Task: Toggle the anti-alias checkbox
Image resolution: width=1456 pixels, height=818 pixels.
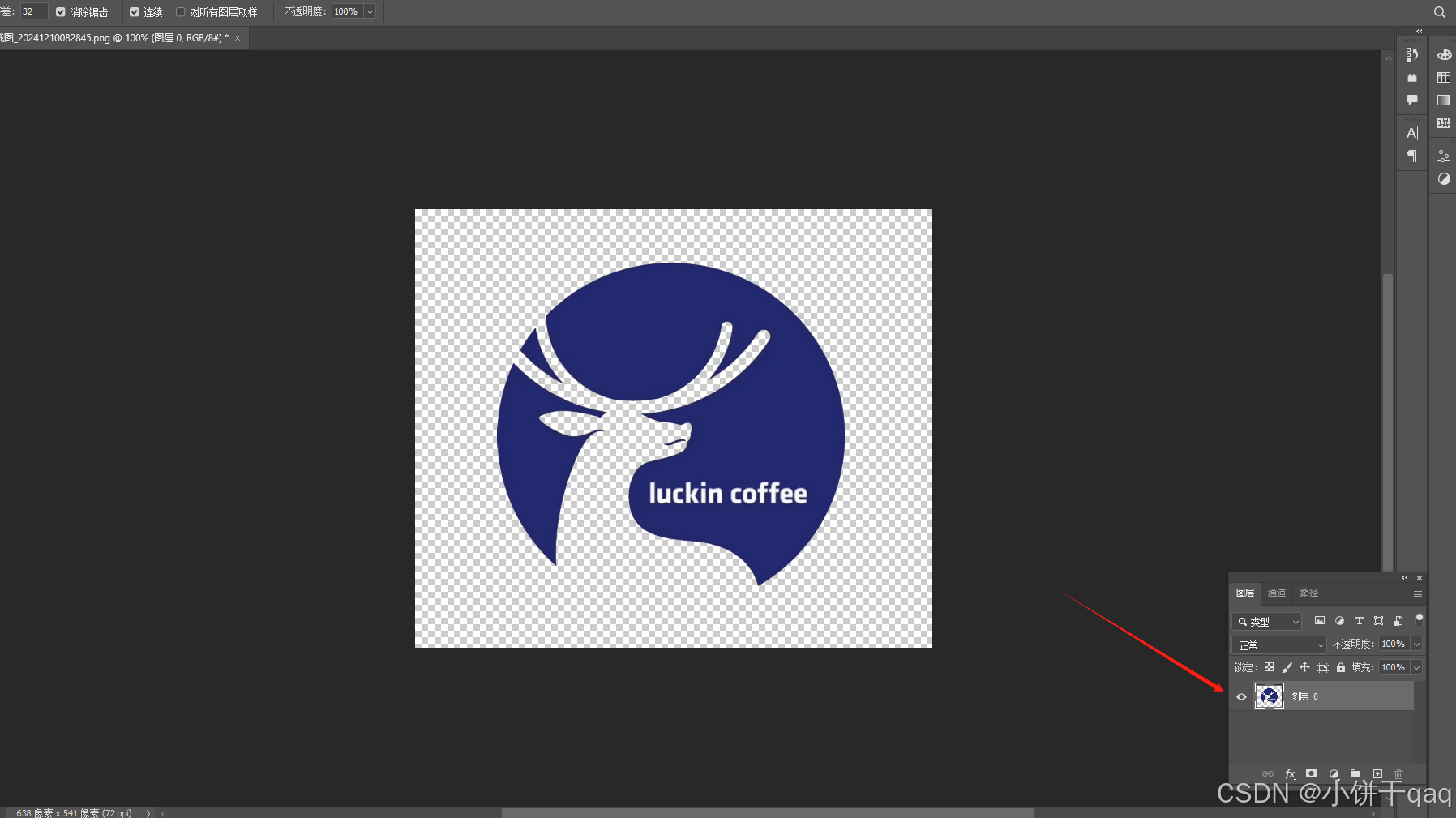Action: tap(61, 12)
